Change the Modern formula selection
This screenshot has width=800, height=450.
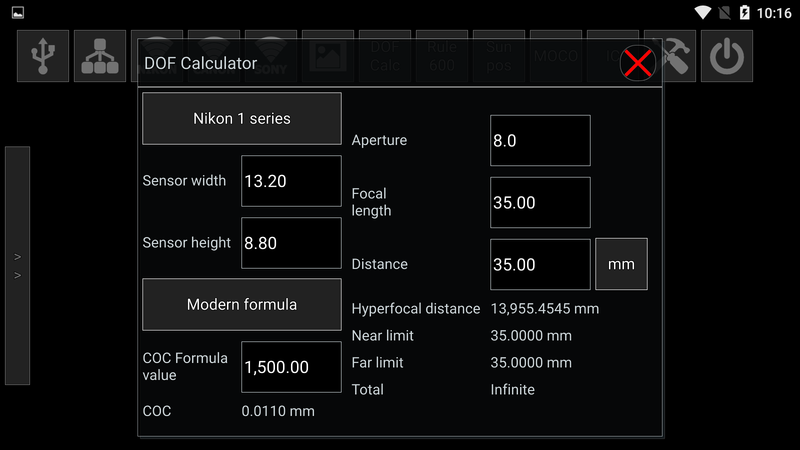coord(242,305)
